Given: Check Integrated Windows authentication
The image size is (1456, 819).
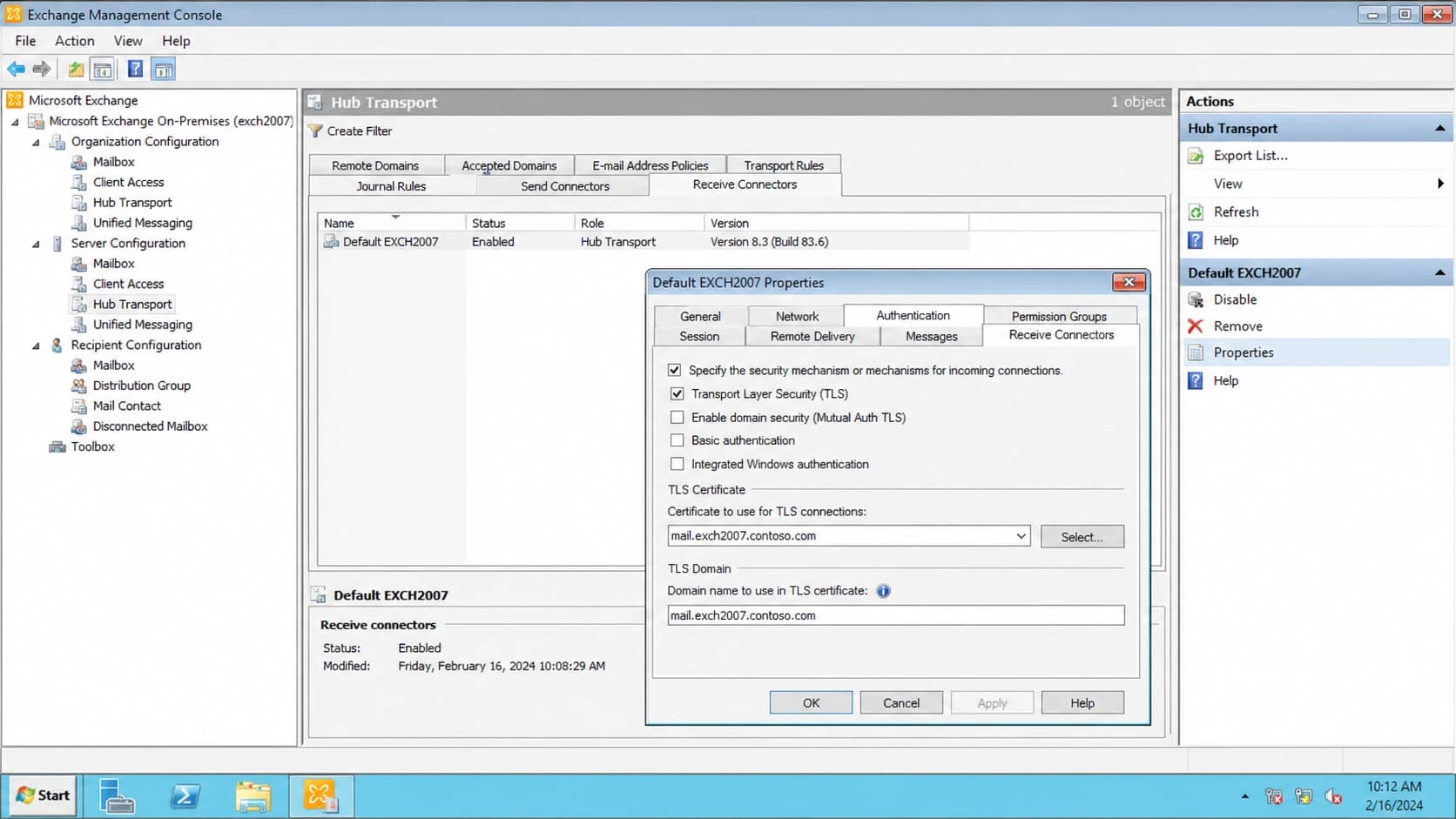Looking at the screenshot, I should click(x=677, y=464).
